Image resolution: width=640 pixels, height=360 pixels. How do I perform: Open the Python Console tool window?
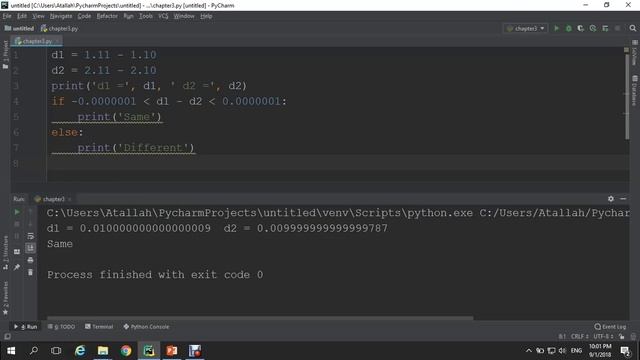click(x=146, y=327)
